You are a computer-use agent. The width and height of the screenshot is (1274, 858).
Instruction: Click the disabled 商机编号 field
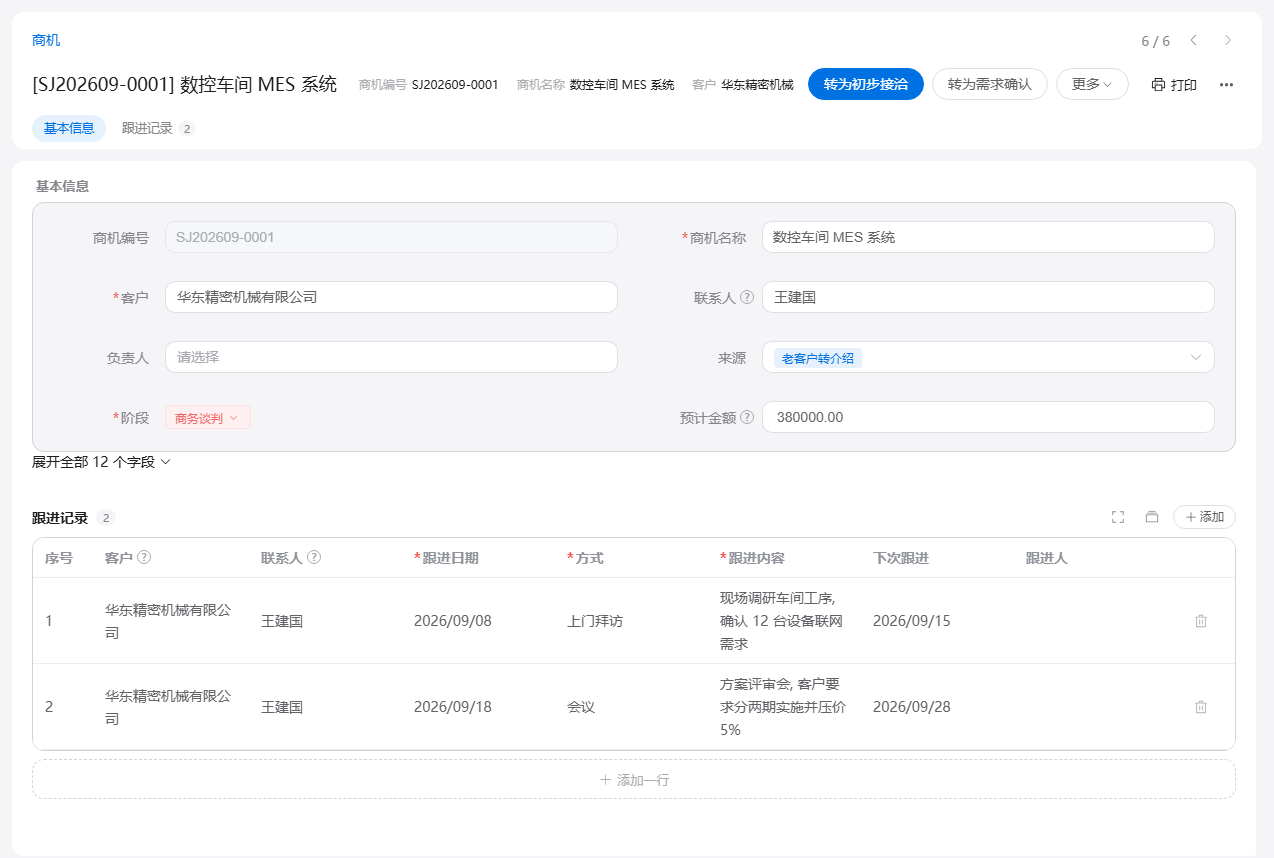point(391,237)
